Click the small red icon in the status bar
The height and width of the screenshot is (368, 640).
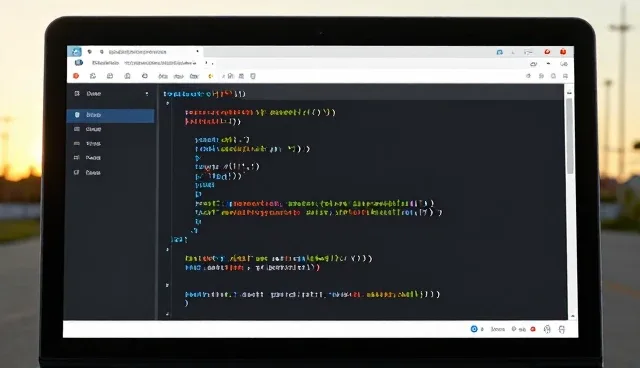[x=533, y=329]
